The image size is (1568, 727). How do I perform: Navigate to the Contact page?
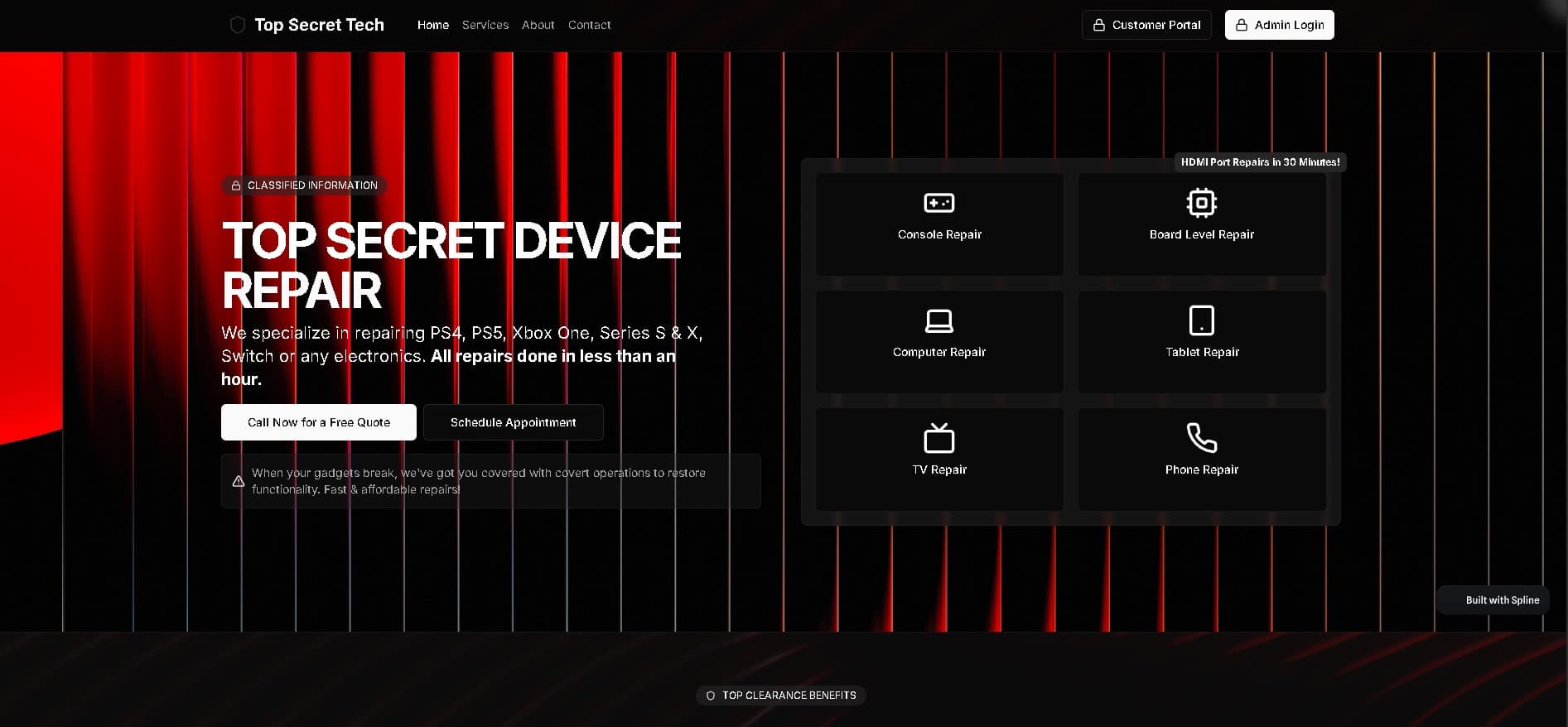pos(589,25)
